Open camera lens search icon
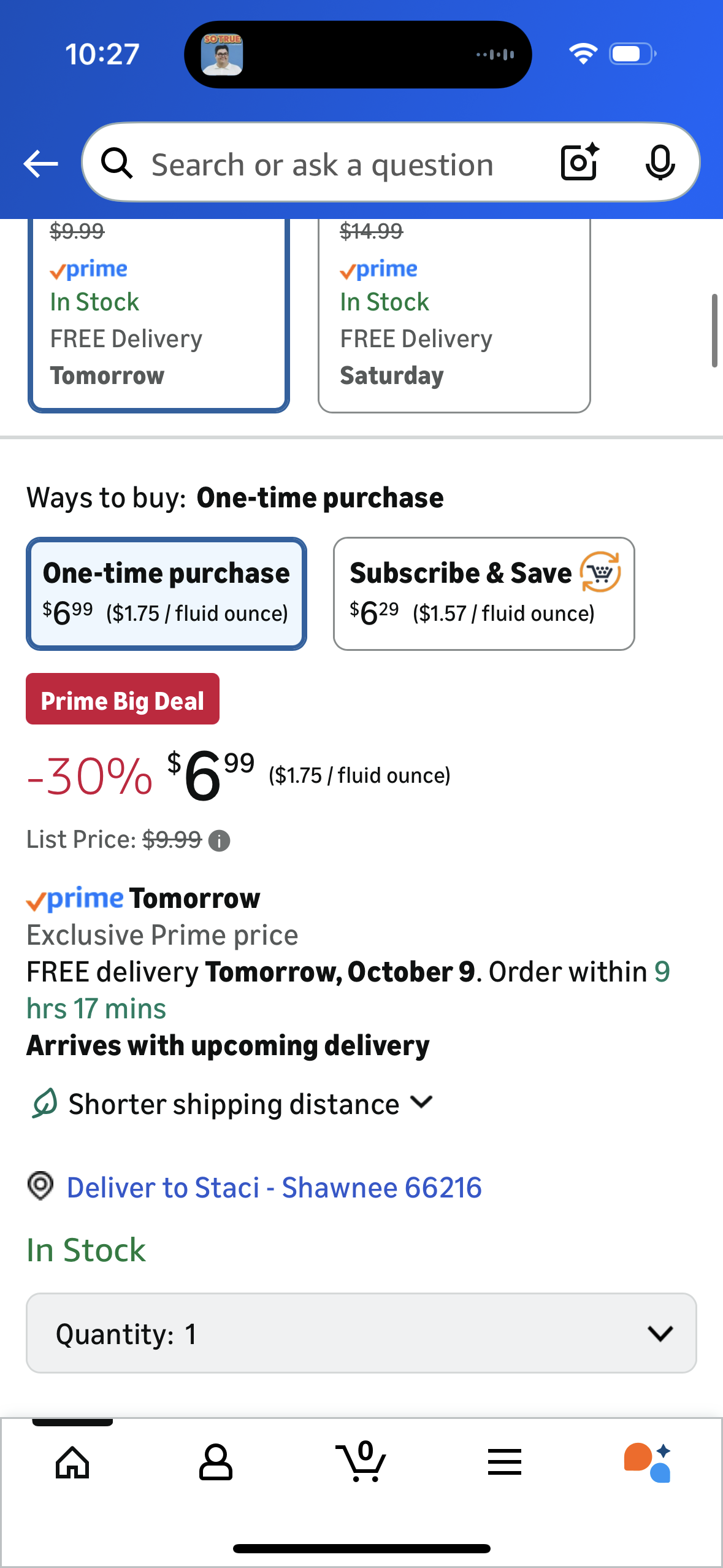The image size is (723, 1568). [580, 163]
